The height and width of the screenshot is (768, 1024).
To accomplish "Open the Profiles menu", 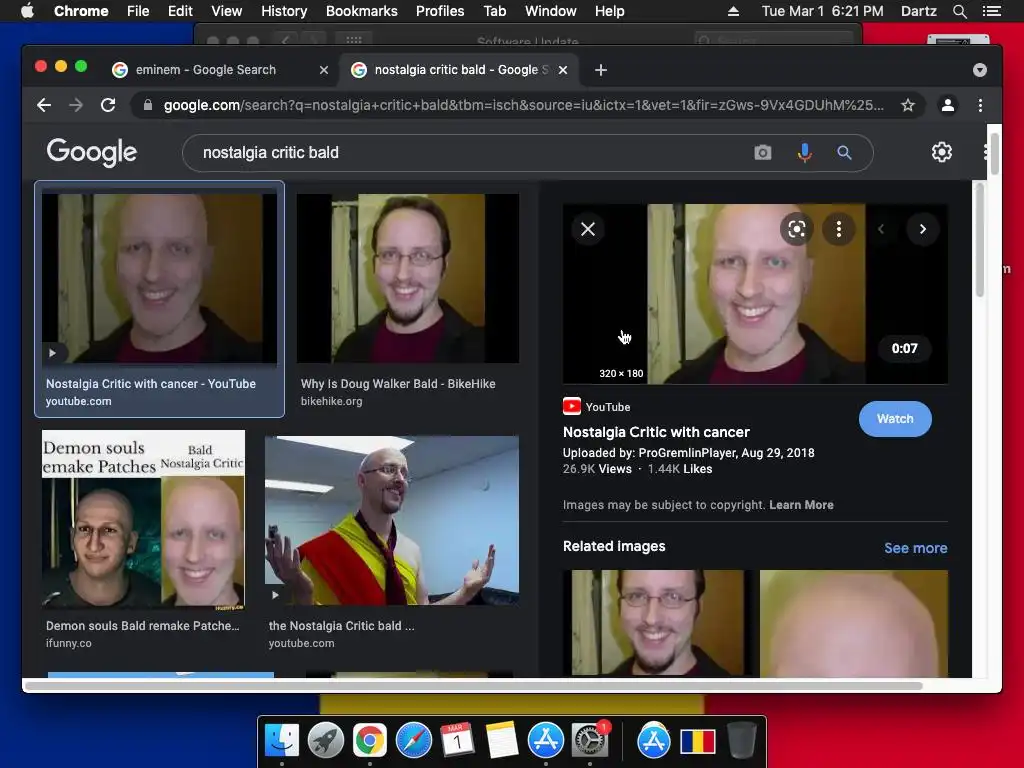I will [x=440, y=11].
